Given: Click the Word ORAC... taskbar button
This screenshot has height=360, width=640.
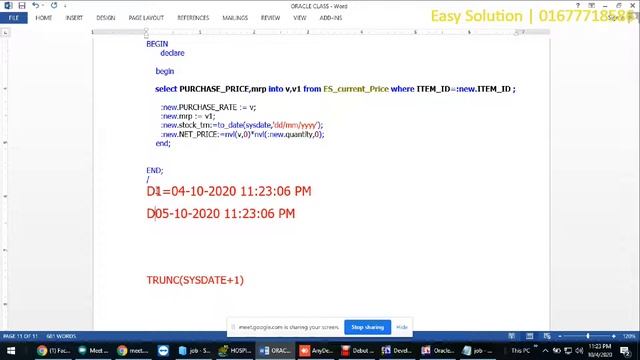Looking at the screenshot, I should 275,351.
